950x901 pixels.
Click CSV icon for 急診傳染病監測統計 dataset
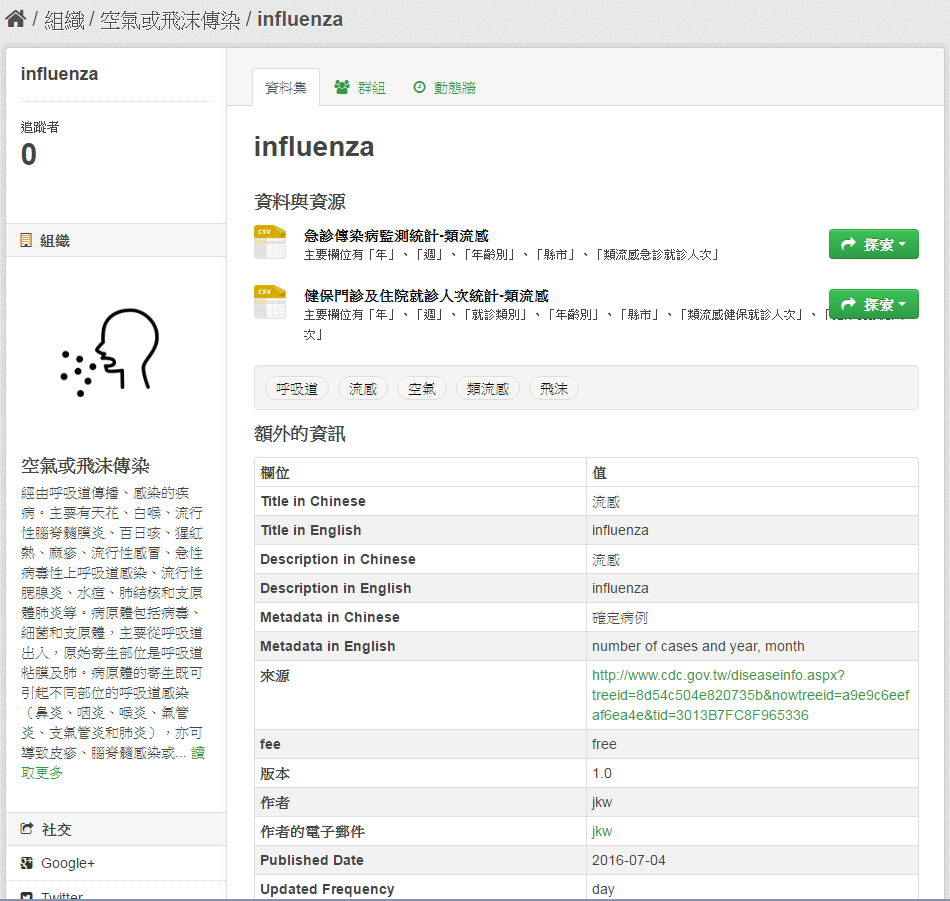tap(269, 243)
